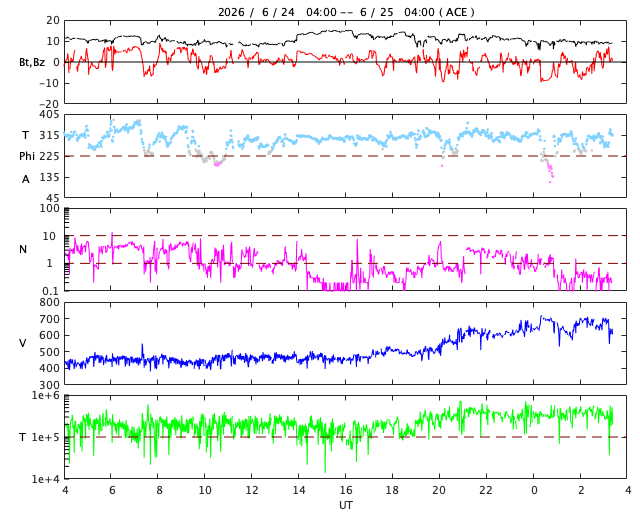Click the 'UT' x-axis label
This screenshot has height=512, width=640.
pos(346,505)
